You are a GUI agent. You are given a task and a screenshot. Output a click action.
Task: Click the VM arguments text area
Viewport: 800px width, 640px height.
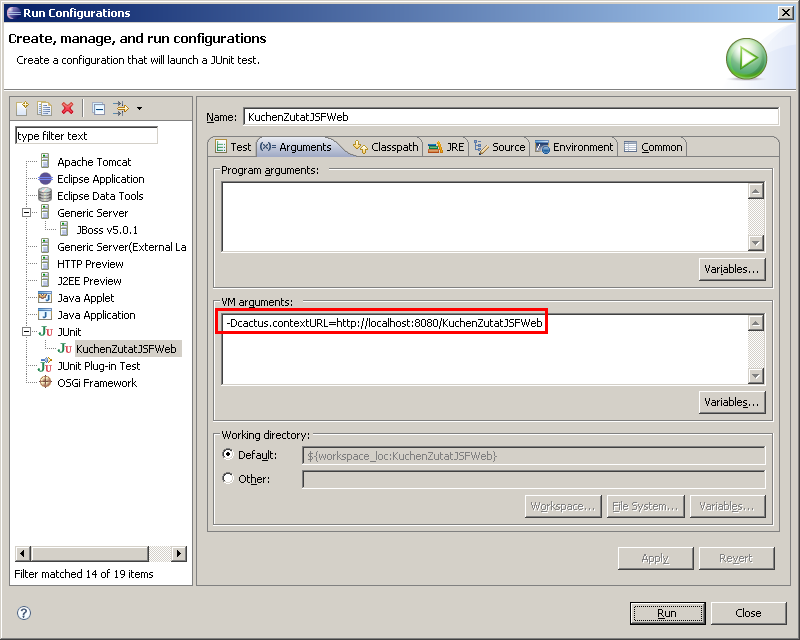coord(485,350)
